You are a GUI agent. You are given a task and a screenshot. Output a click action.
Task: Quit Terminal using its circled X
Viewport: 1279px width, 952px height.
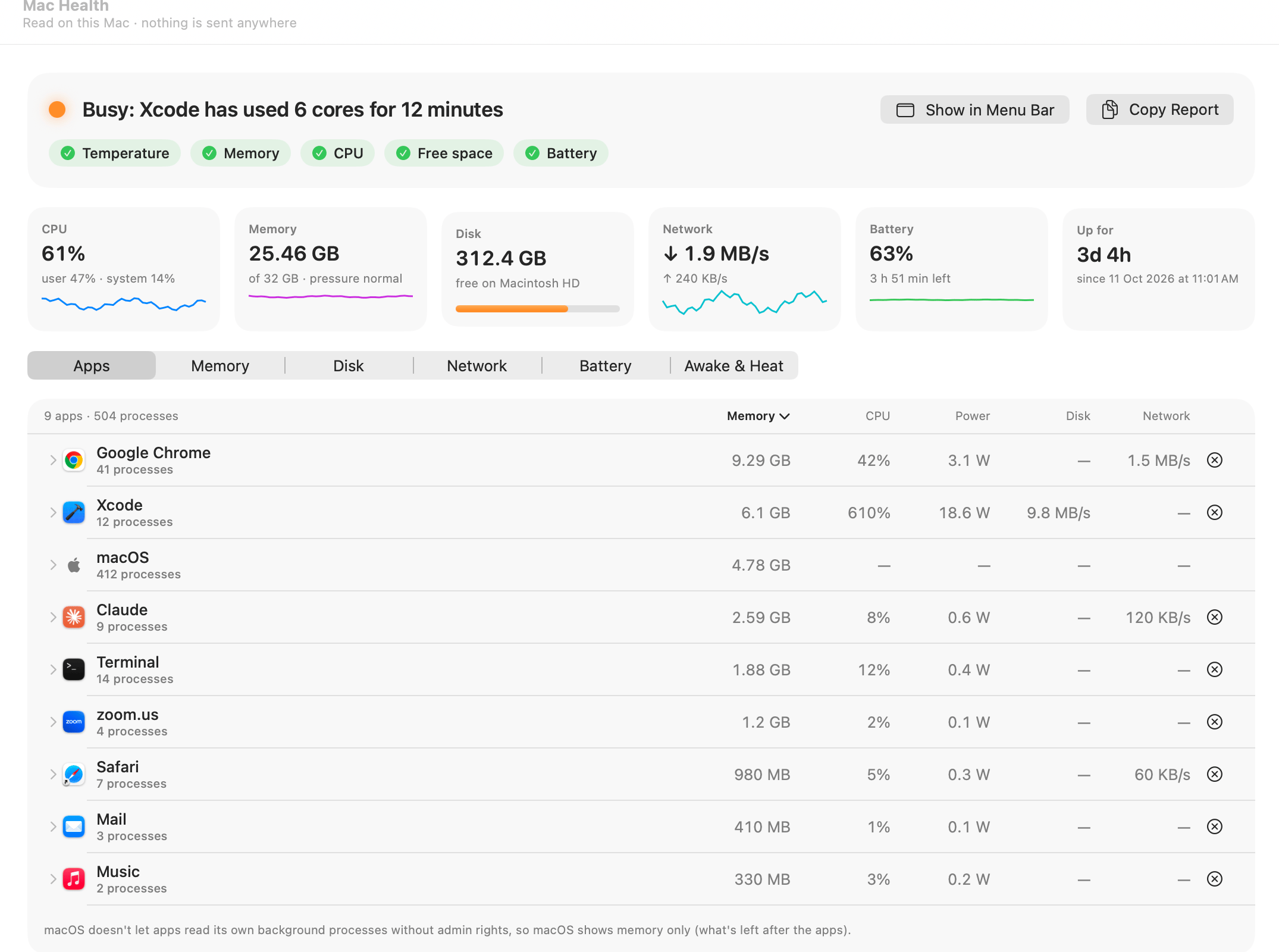pyautogui.click(x=1215, y=669)
